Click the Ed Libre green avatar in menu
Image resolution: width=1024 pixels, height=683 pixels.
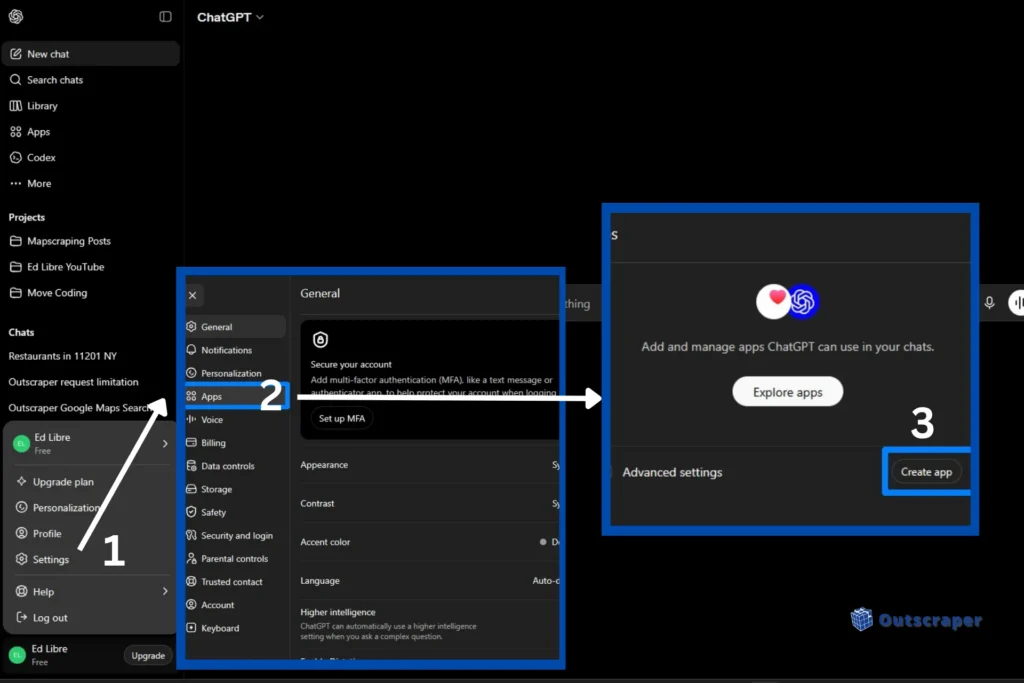[22, 444]
